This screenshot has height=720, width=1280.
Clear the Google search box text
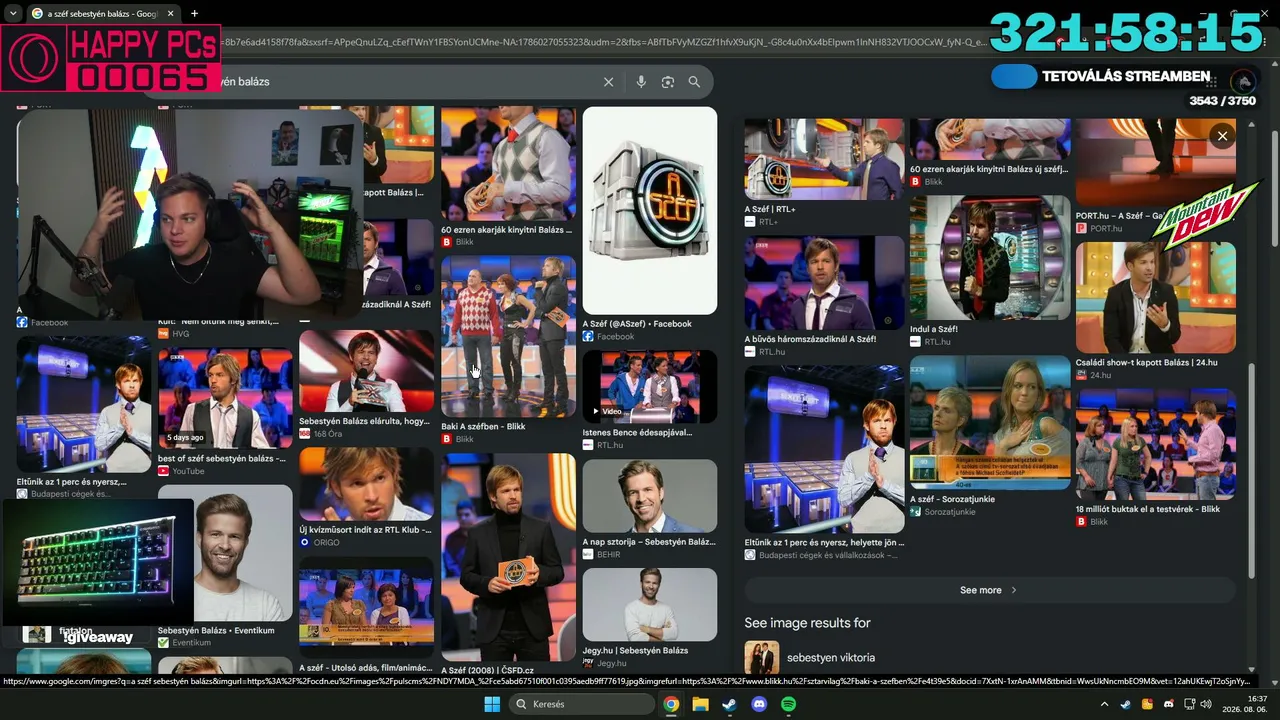608,82
